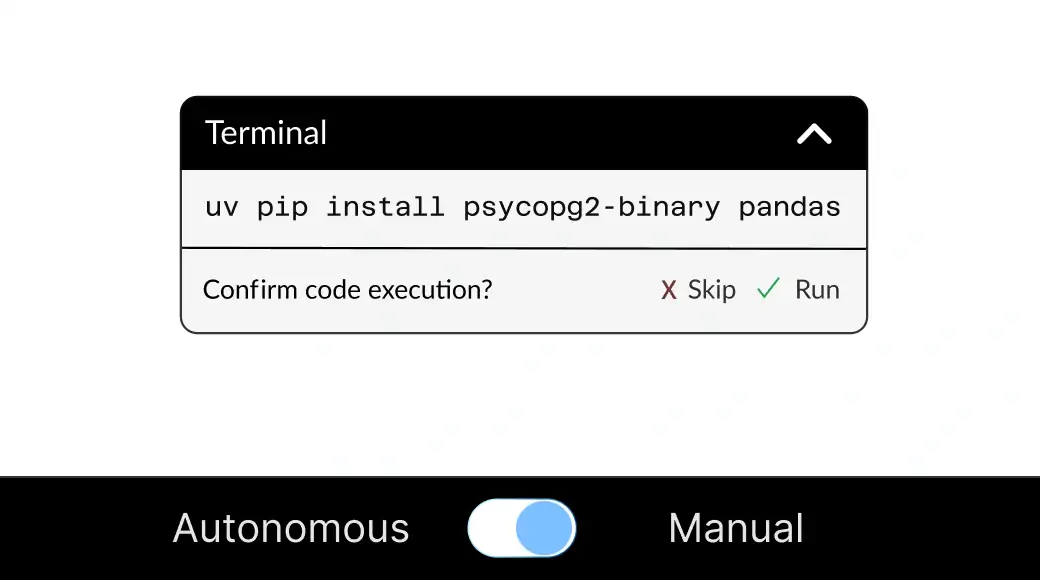Click the 'Confirm code execution?' prompt text

348,290
